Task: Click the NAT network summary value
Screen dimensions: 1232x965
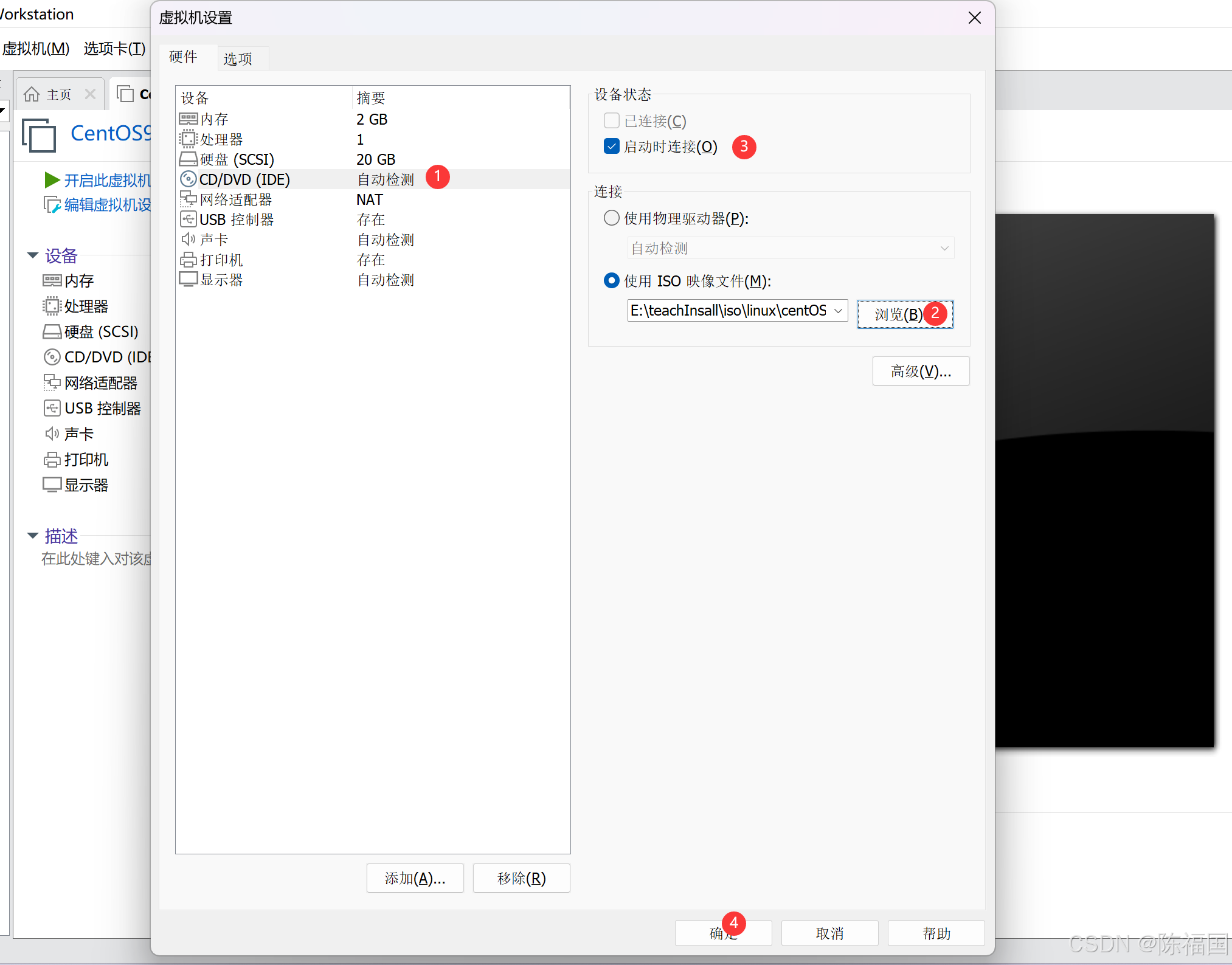Action: pyautogui.click(x=370, y=199)
